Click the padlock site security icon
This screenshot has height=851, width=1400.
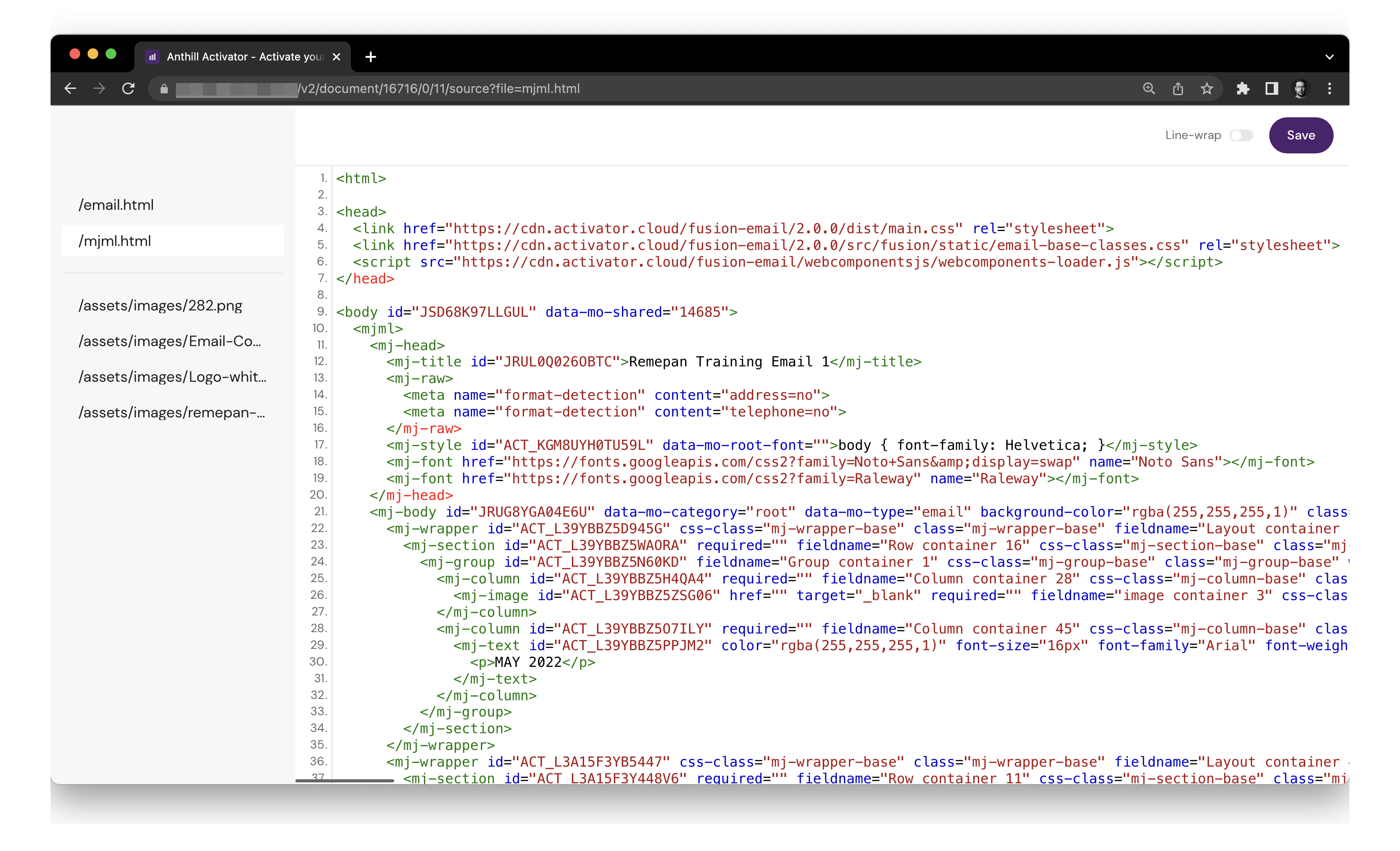click(x=164, y=89)
